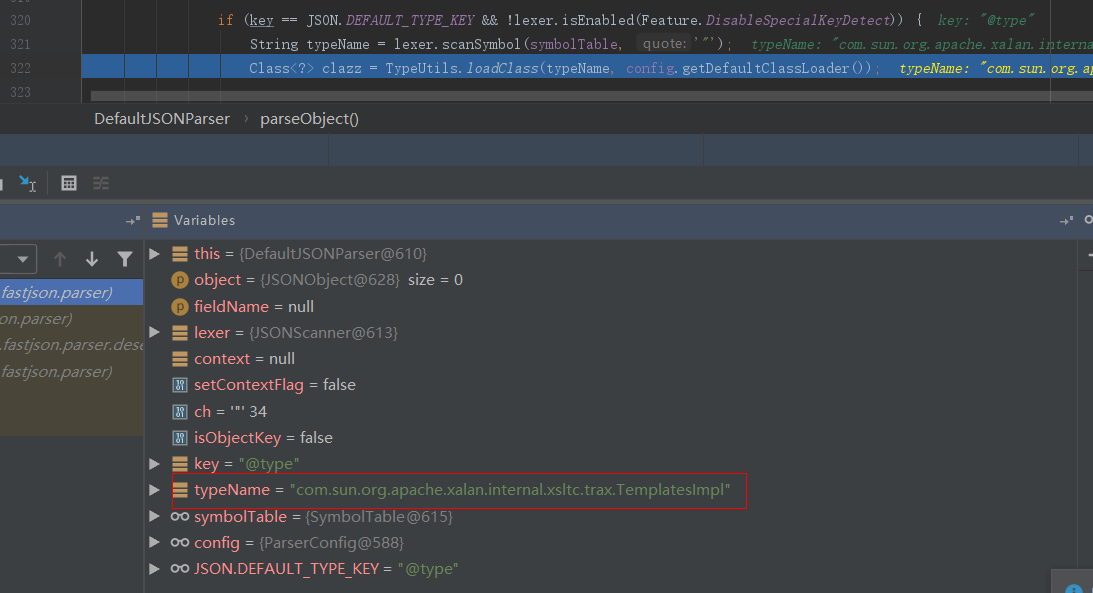
Task: Click DefaultJSONParser in the breadcrumb bar
Action: [161, 119]
